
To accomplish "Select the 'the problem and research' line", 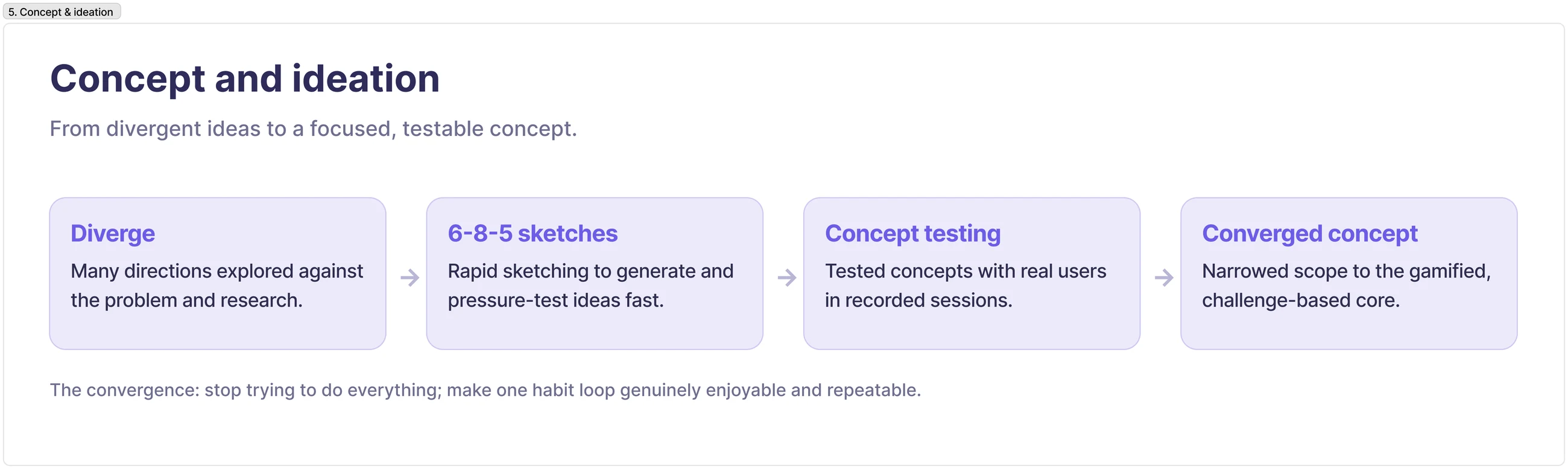I will coord(186,300).
